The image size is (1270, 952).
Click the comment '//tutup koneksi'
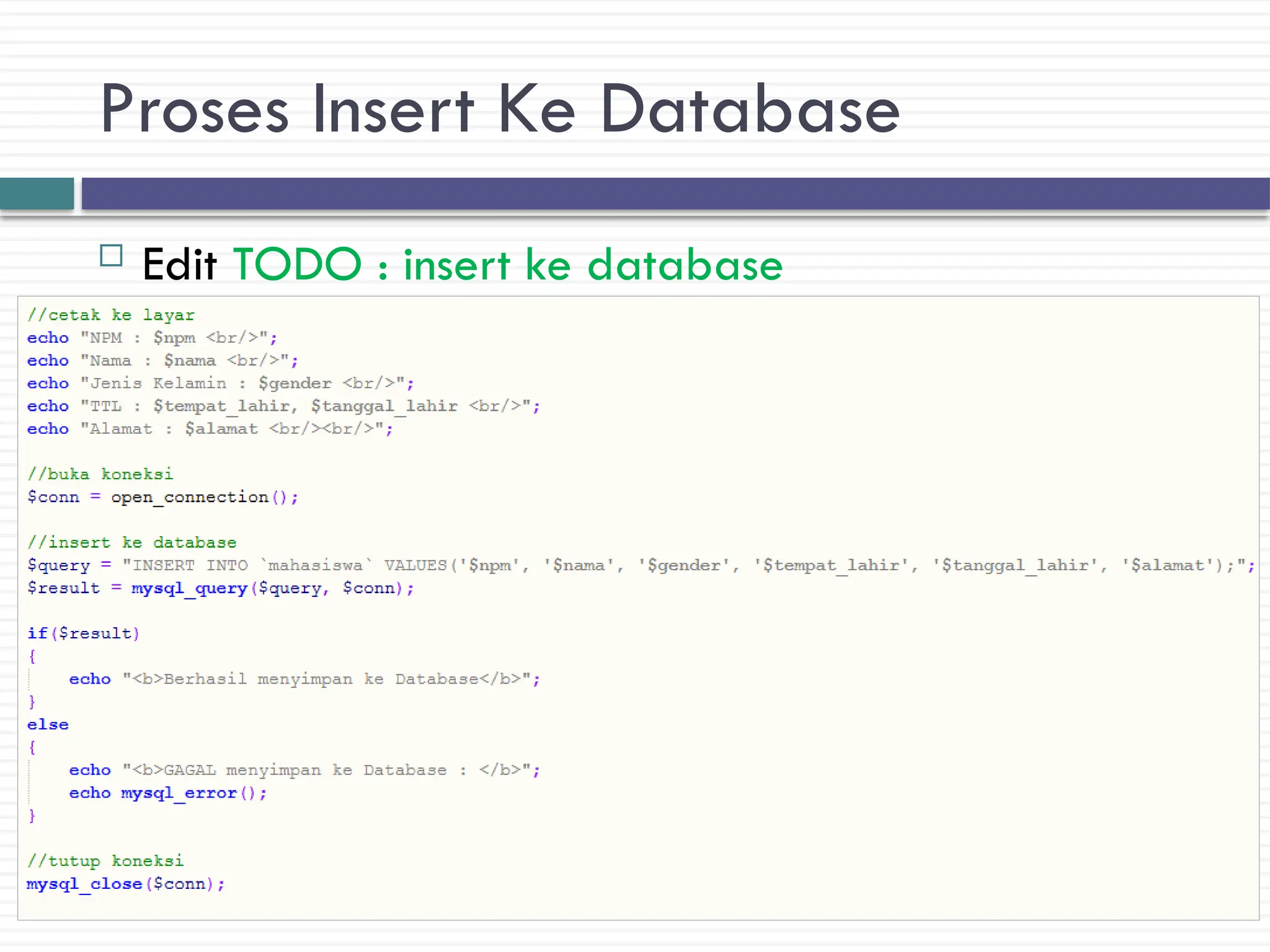click(x=105, y=862)
